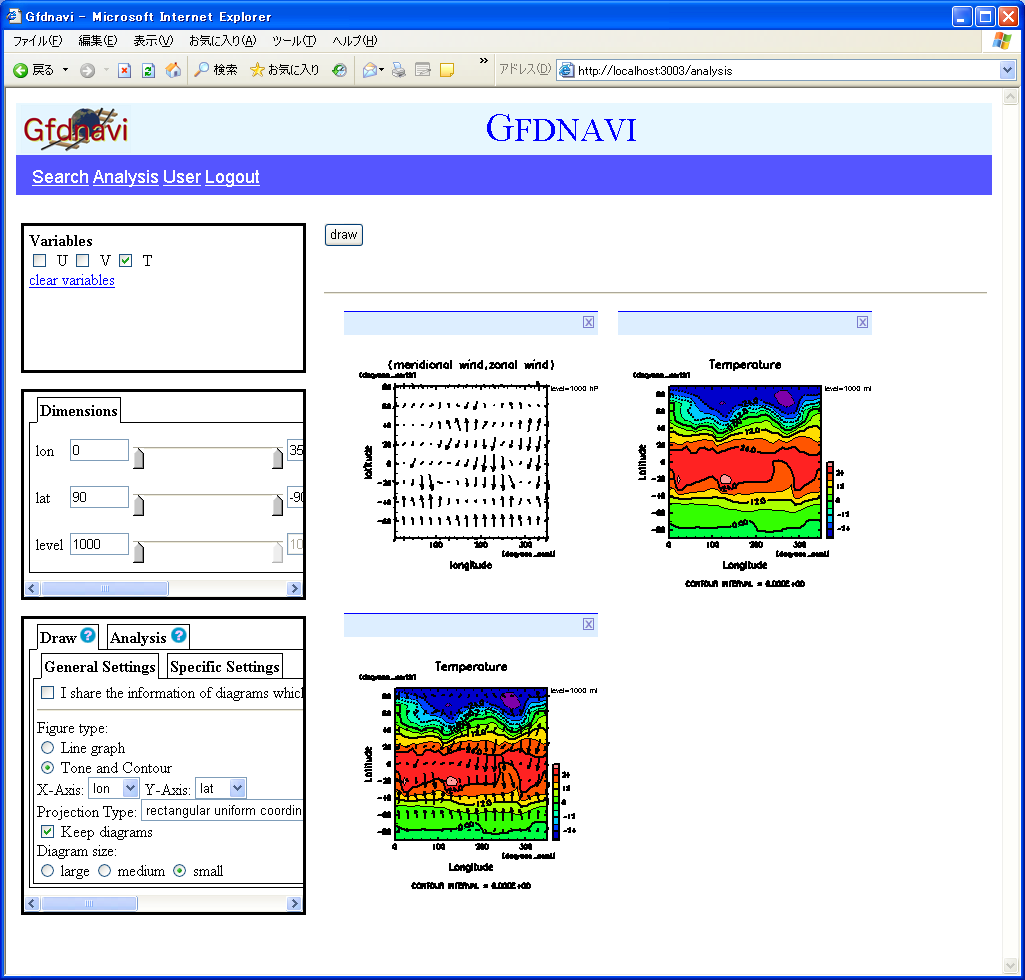Open ファイル(F) menu
This screenshot has width=1025, height=980.
coord(37,41)
